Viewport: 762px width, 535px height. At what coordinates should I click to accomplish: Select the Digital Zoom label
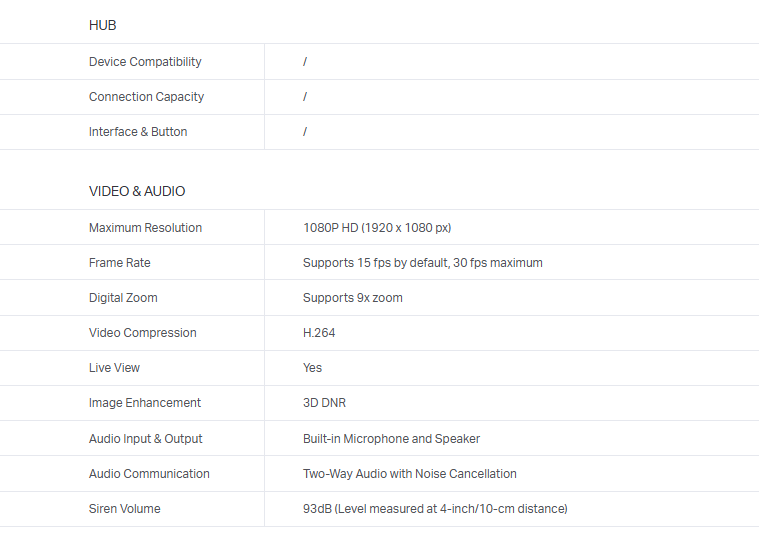coord(123,298)
